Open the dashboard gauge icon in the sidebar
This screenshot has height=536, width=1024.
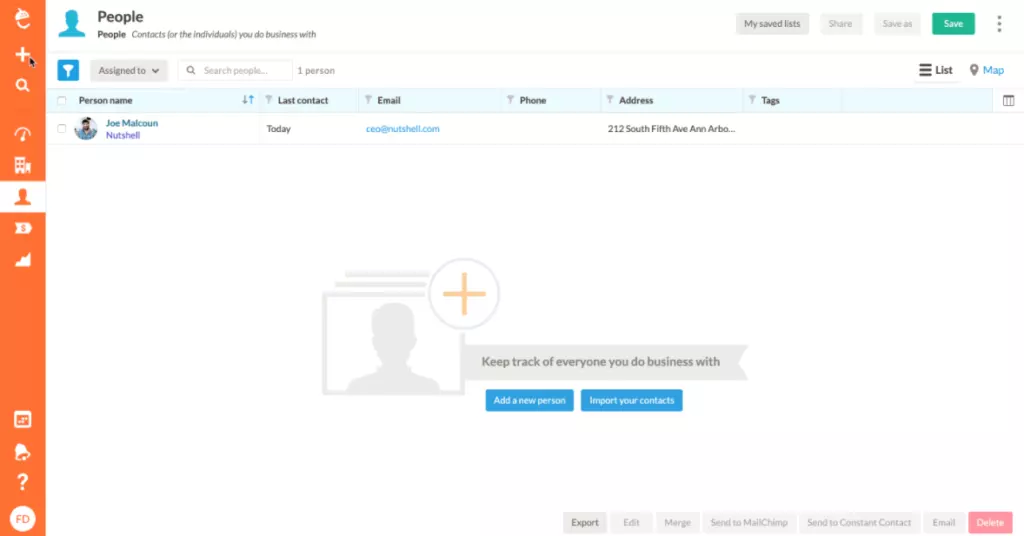(x=22, y=134)
